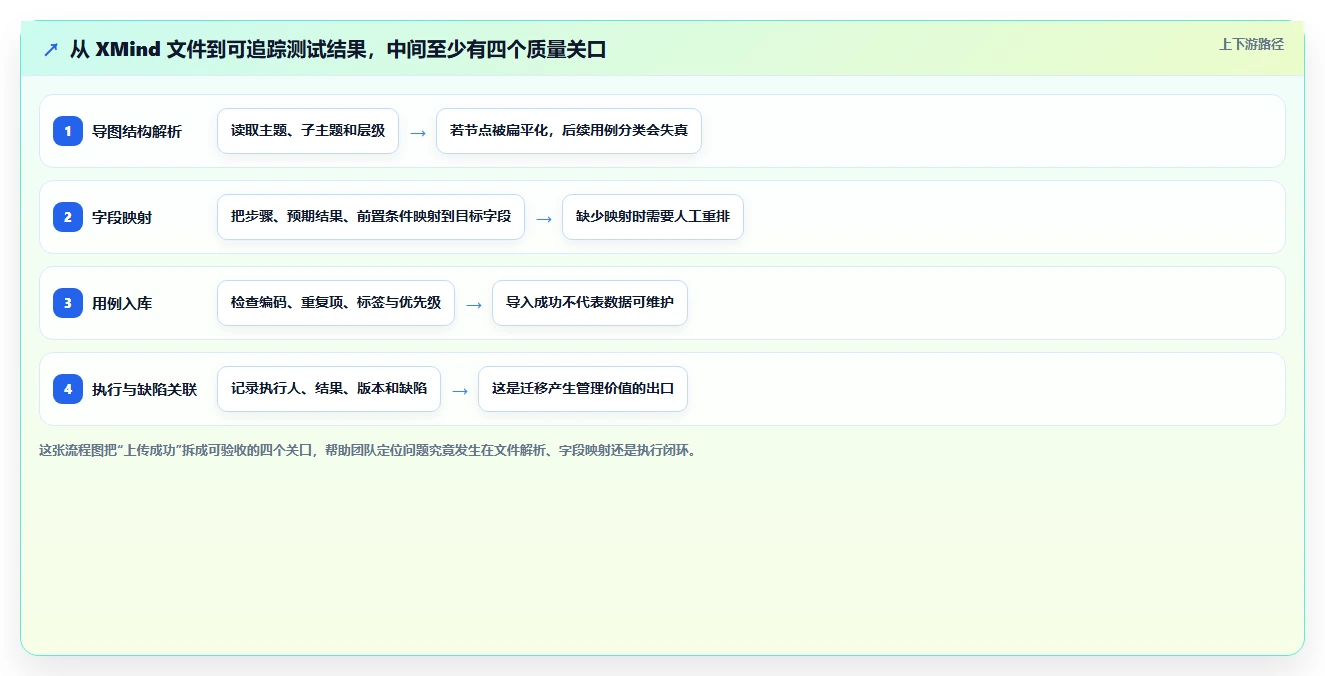The height and width of the screenshot is (676, 1325).
Task: Click the 若节点被扁平化，后续用例分类会失真 box
Action: (569, 131)
